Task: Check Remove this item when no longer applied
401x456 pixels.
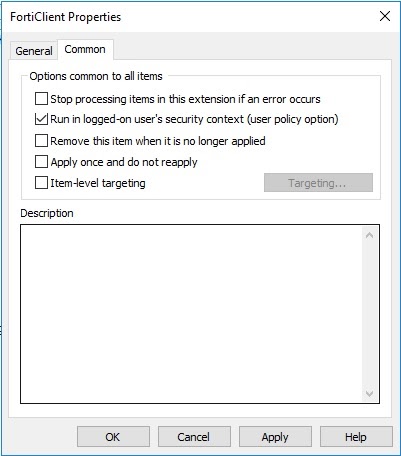Action: click(41, 141)
